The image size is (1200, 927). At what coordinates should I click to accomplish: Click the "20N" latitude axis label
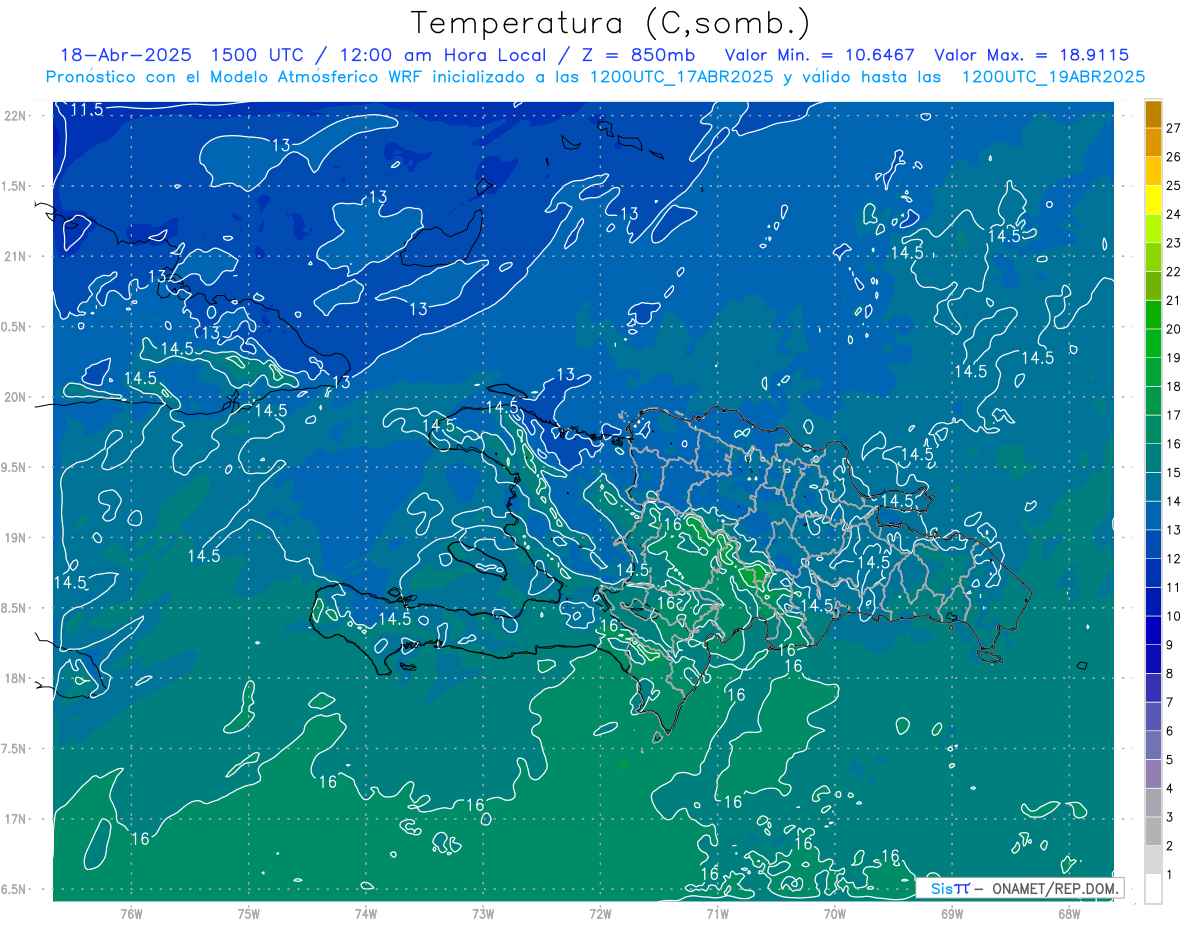[x=16, y=398]
